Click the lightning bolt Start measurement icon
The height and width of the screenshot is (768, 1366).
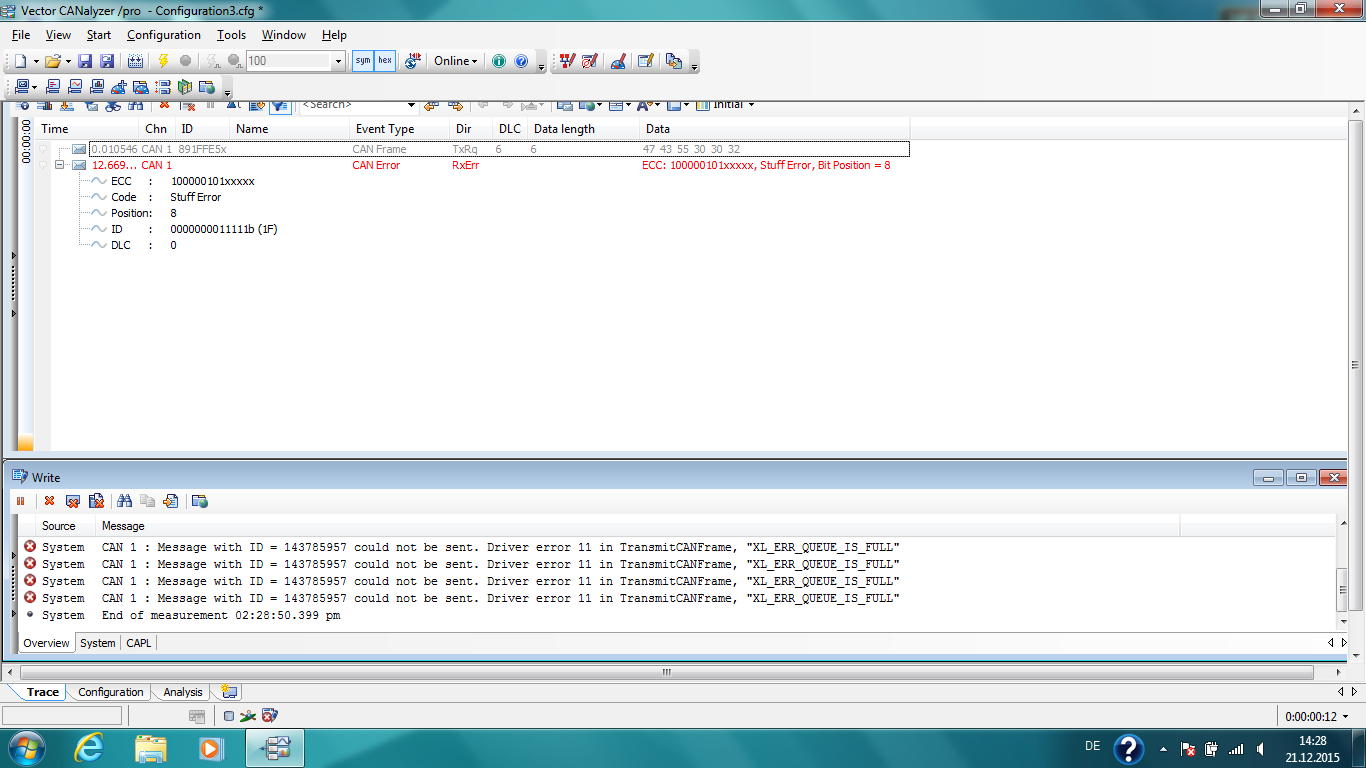coord(163,61)
